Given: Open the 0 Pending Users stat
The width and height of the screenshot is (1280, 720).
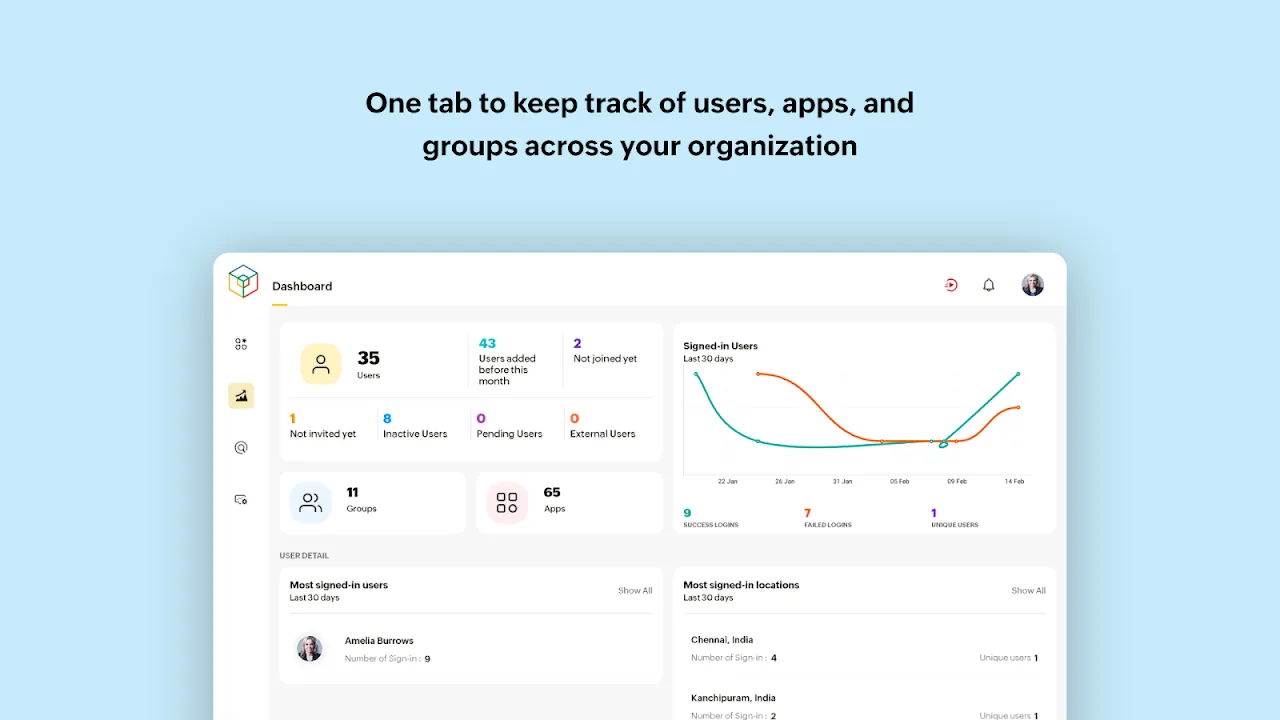Looking at the screenshot, I should [x=509, y=426].
